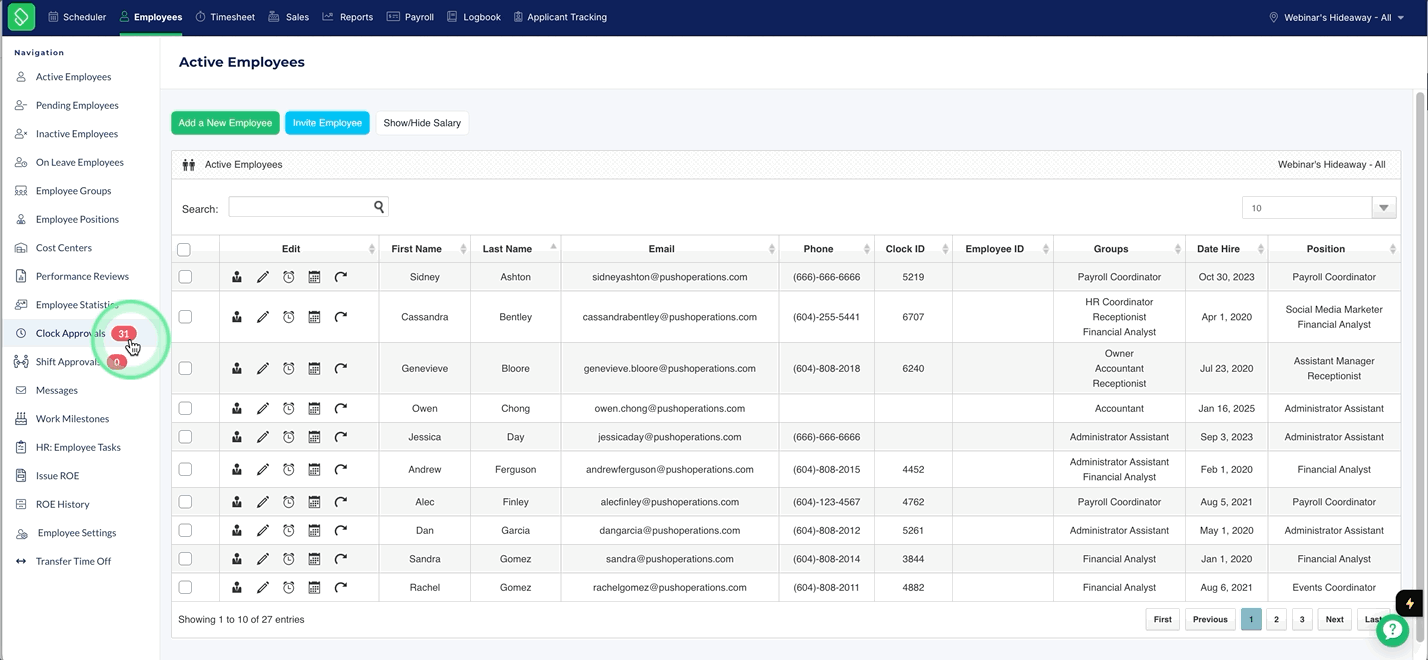This screenshot has width=1428, height=660.
Task: Check the box for Cassandra Bentley
Action: 185,317
